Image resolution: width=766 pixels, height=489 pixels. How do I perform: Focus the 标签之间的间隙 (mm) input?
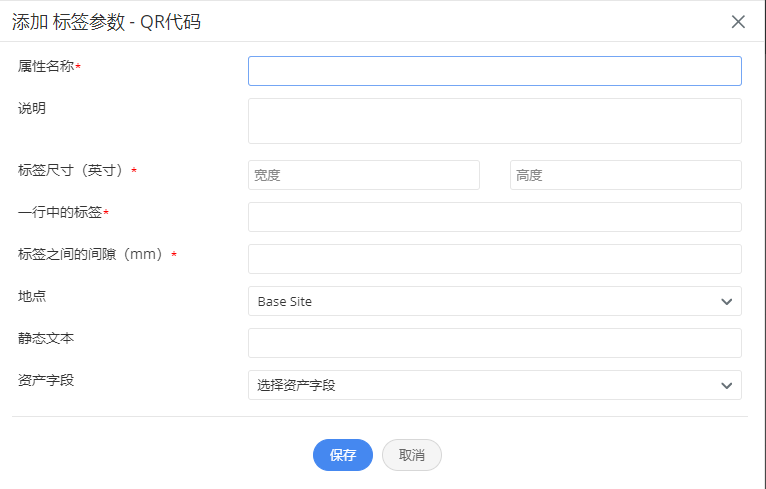(494, 259)
